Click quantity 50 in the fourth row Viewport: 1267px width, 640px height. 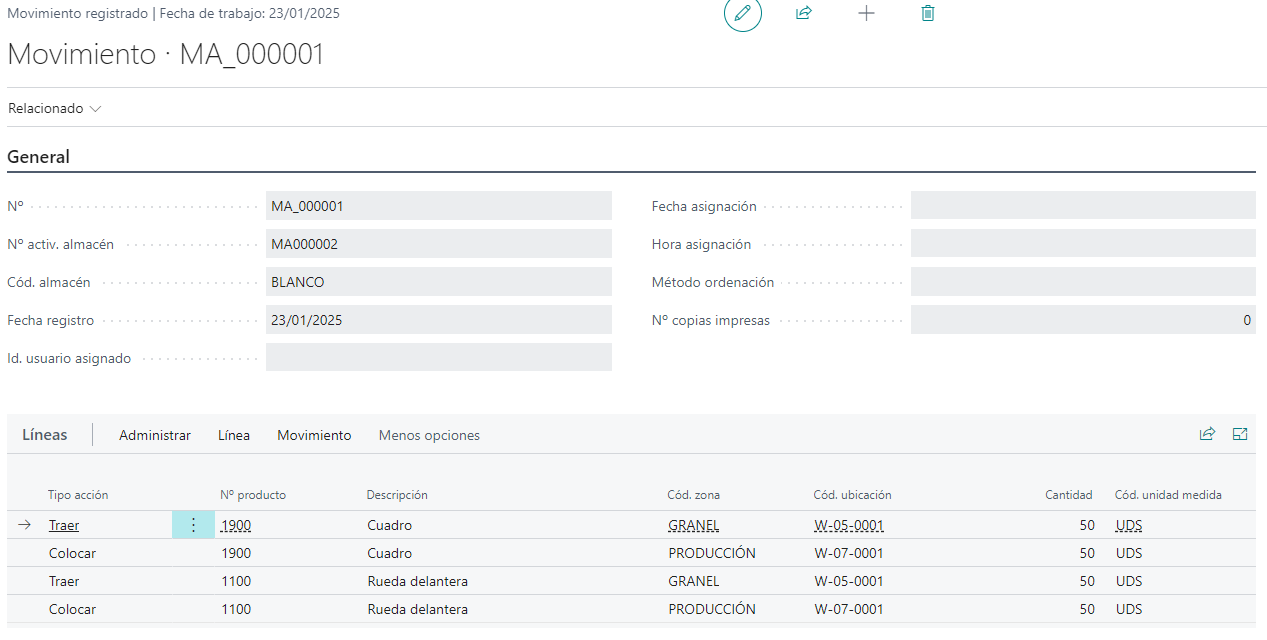tap(1087, 609)
